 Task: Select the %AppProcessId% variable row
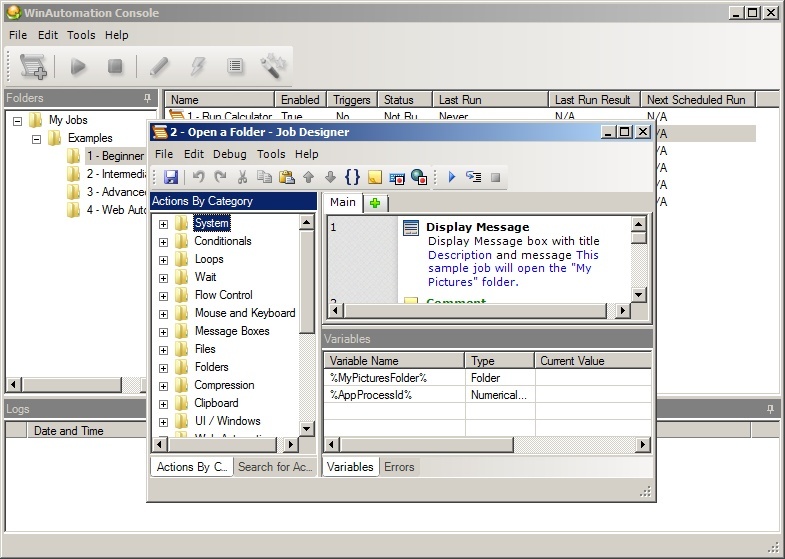(x=488, y=395)
